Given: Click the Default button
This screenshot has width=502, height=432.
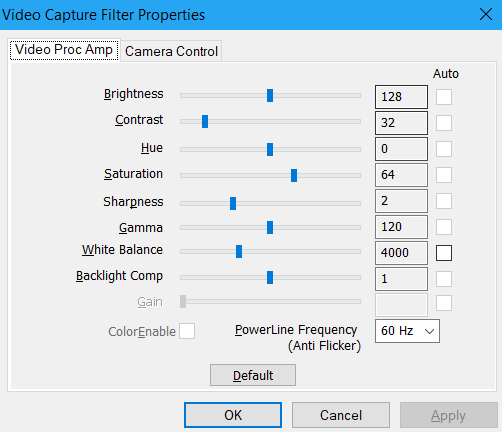Looking at the screenshot, I should 253,375.
